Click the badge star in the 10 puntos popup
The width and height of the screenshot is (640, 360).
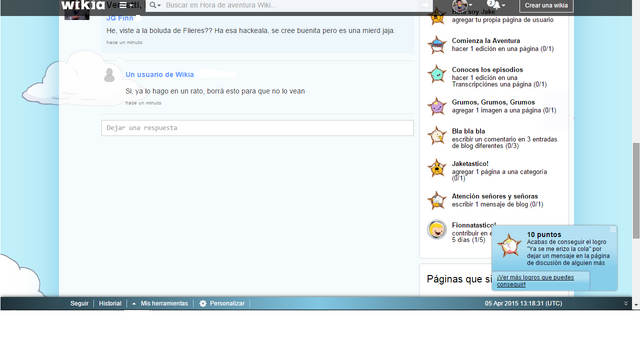[x=509, y=245]
